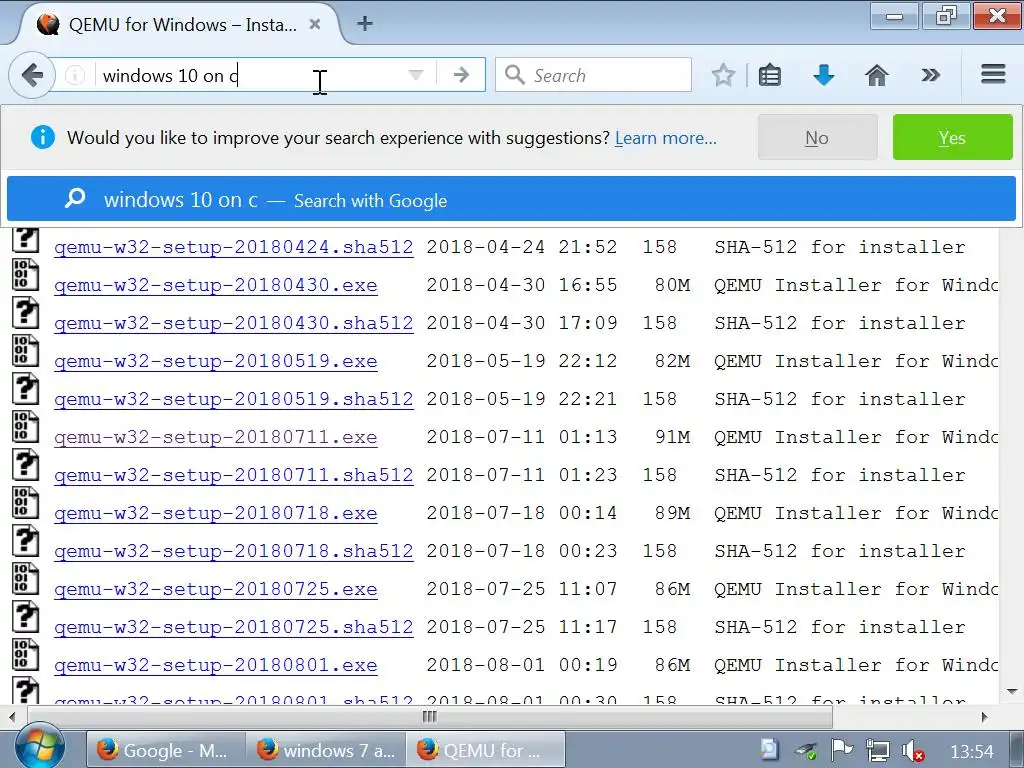Screen dimensions: 1024x768
Task: Open a new tab with plus button
Action: point(365,24)
